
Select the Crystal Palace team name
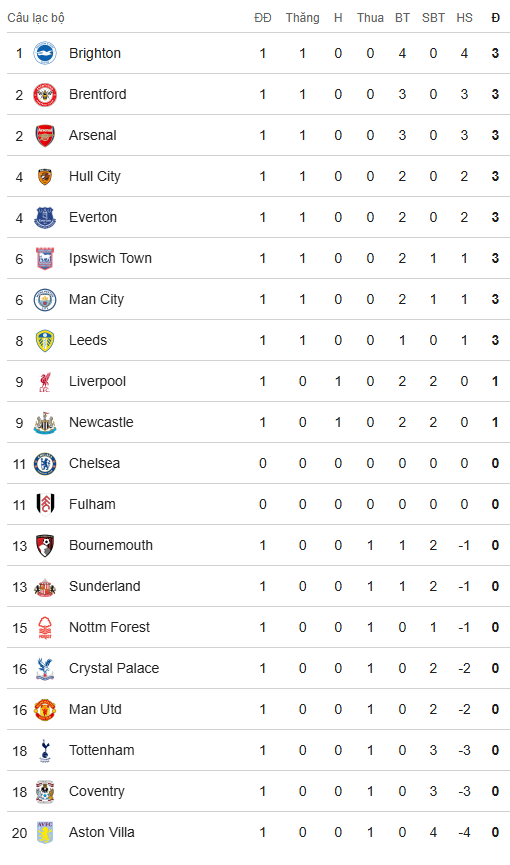click(114, 669)
